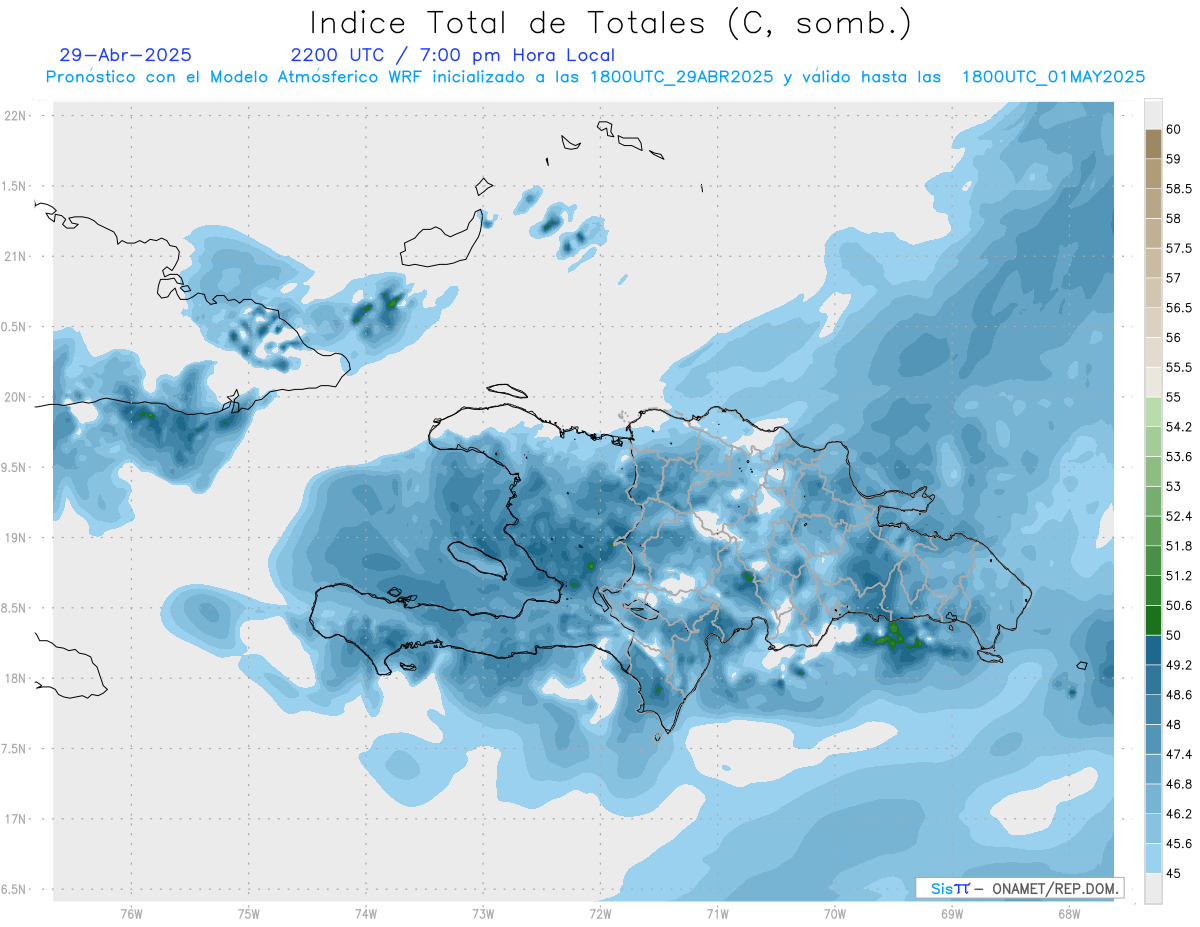Click the colorbar value "46.8"

[1179, 784]
